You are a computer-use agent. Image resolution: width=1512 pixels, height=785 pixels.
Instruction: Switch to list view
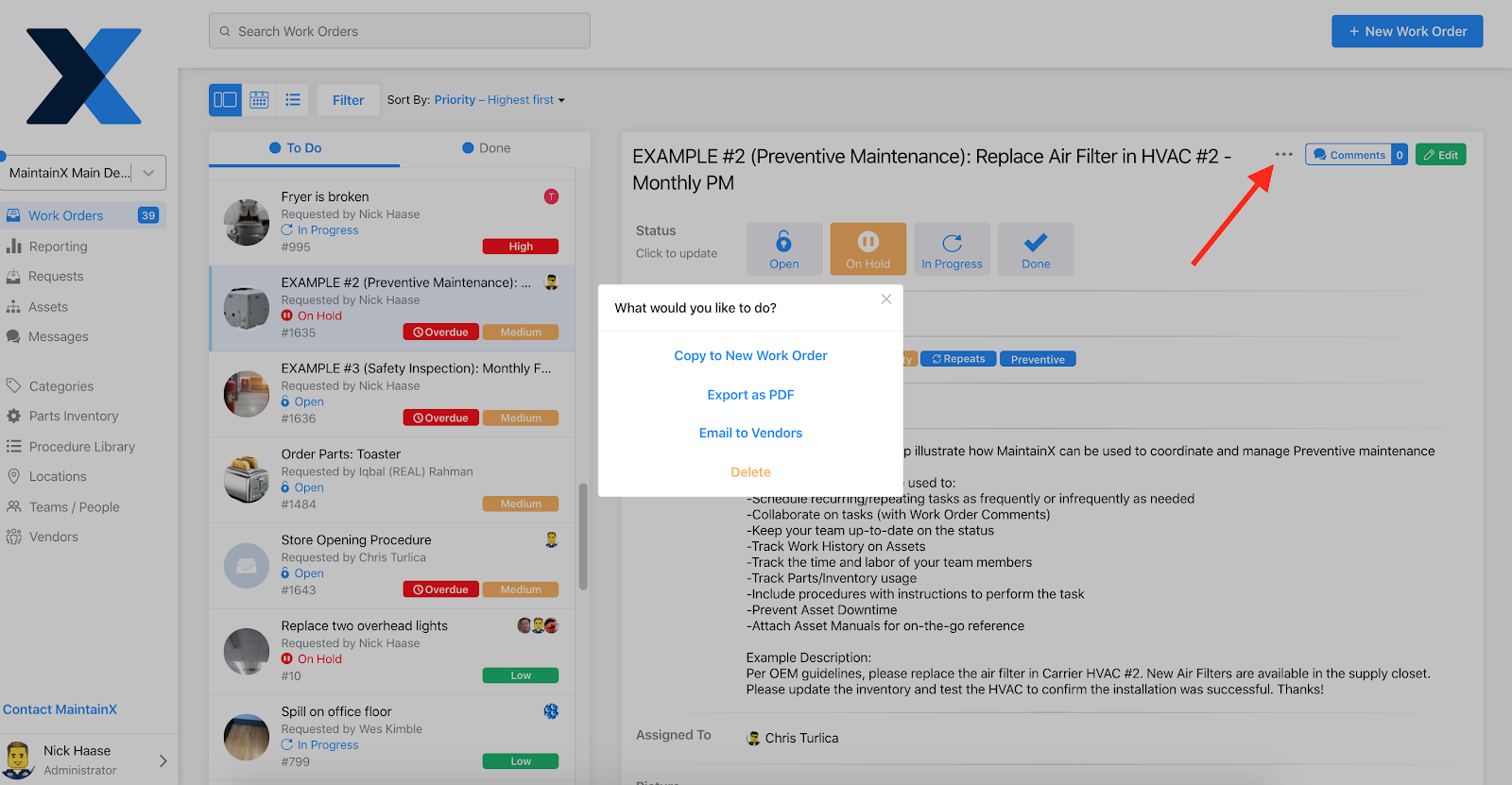tap(293, 100)
